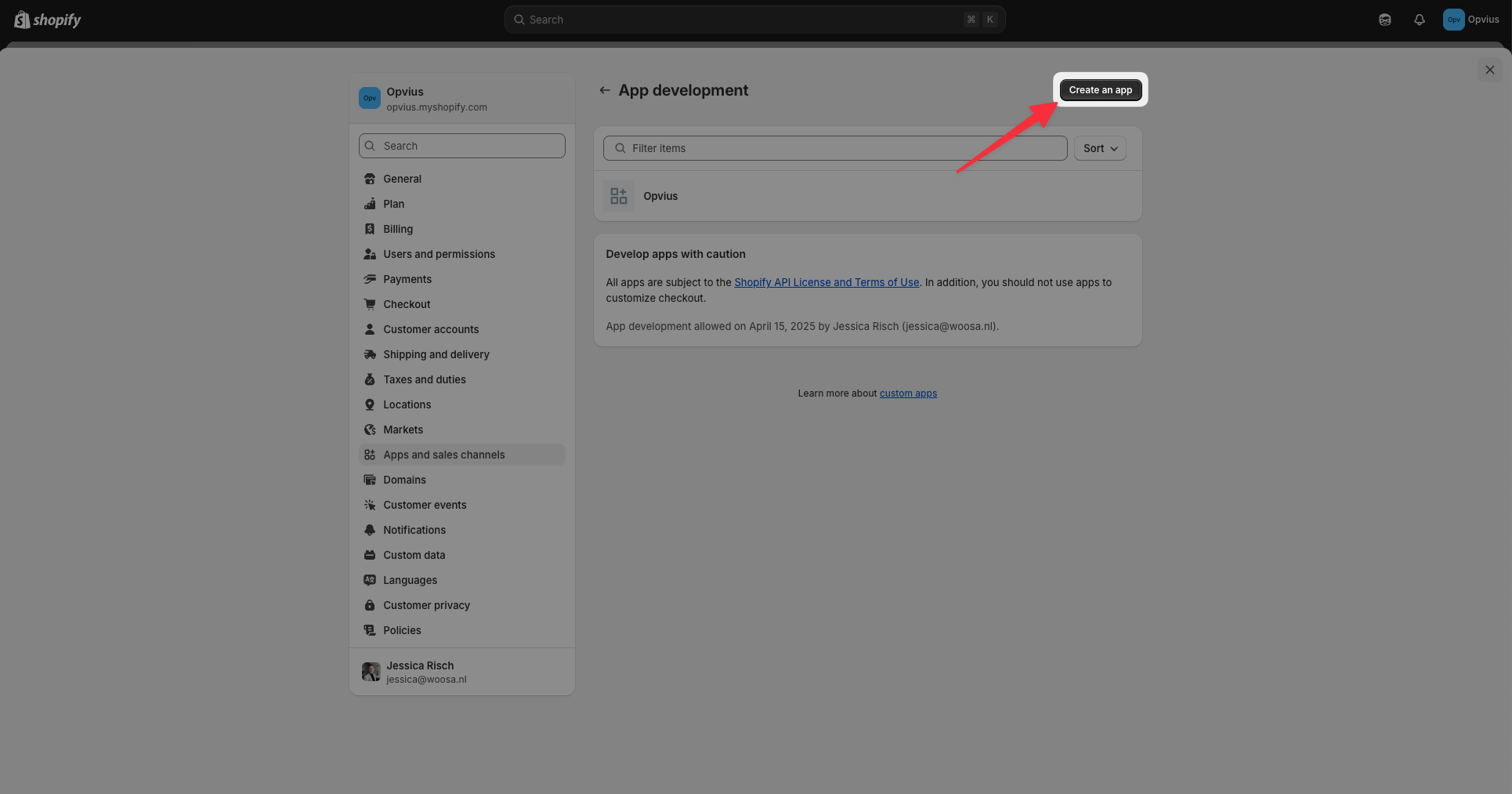Click the Create an app button
Image resolution: width=1512 pixels, height=794 pixels.
1100,90
